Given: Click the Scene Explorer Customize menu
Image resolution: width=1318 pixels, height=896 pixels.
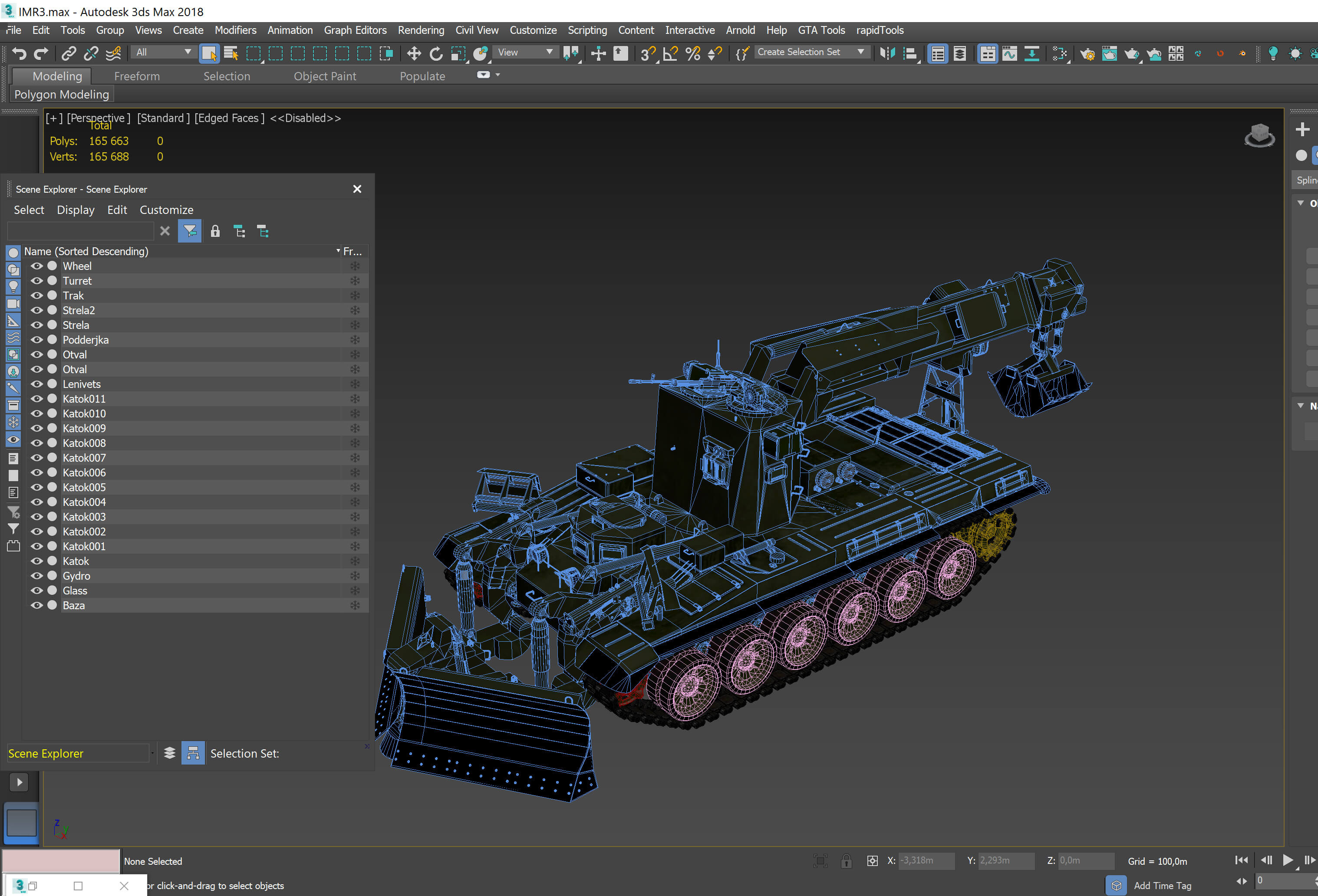Looking at the screenshot, I should pyautogui.click(x=166, y=210).
